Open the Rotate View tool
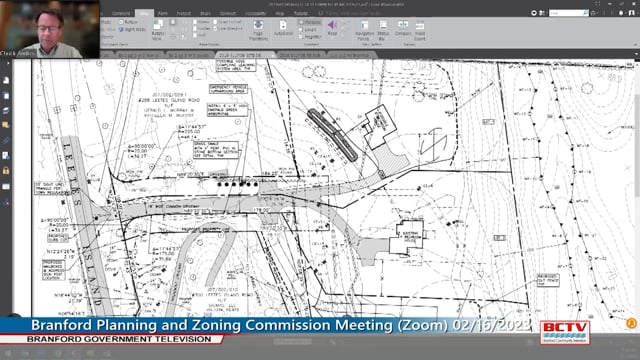Viewport: 640px width, 360px height. click(x=158, y=29)
